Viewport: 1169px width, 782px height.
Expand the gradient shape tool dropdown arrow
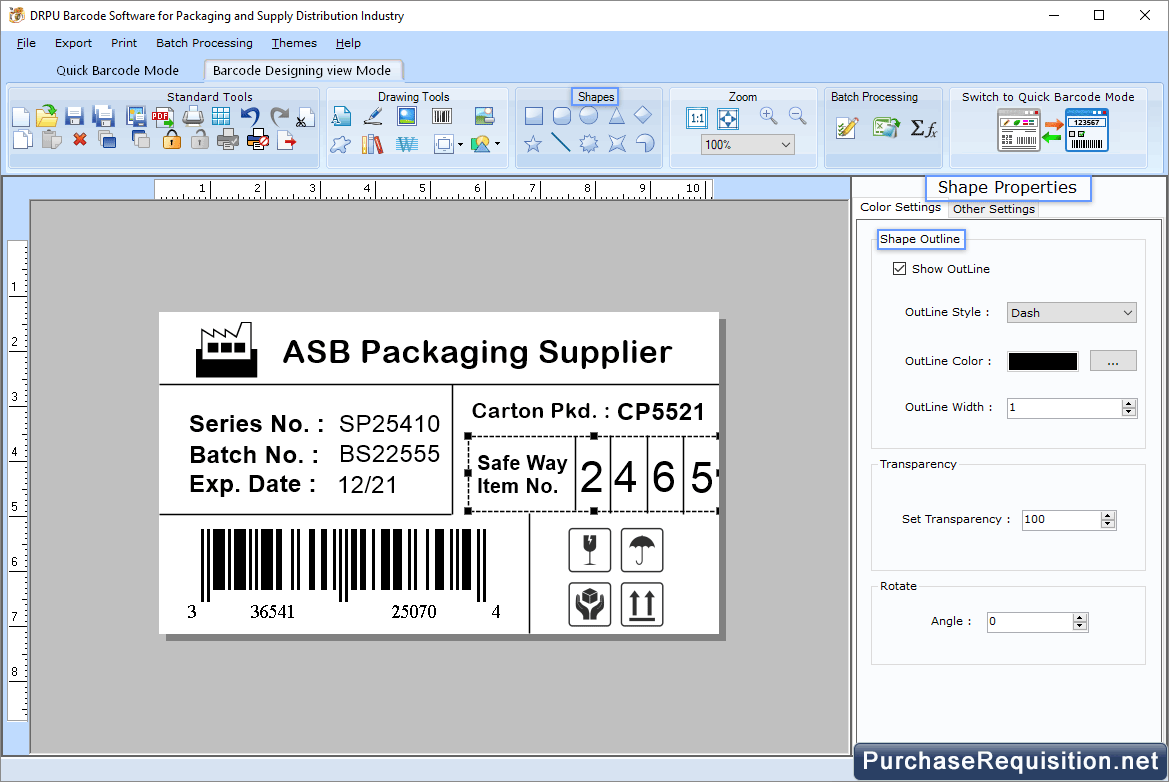tap(497, 144)
